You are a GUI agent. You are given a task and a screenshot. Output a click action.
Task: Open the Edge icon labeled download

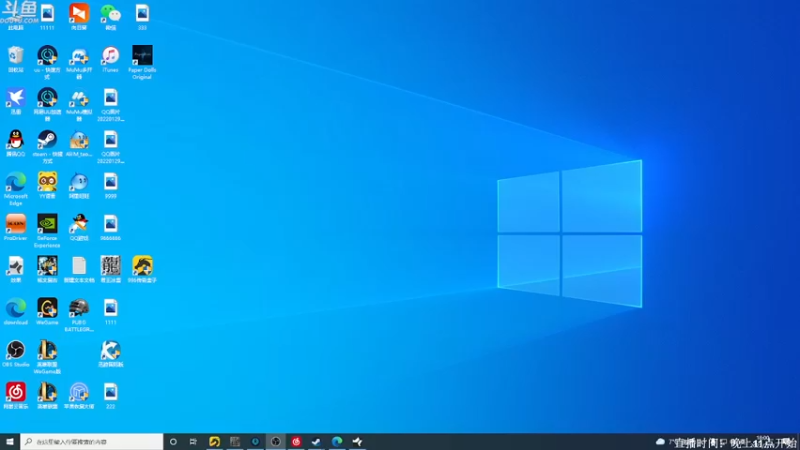(16, 311)
